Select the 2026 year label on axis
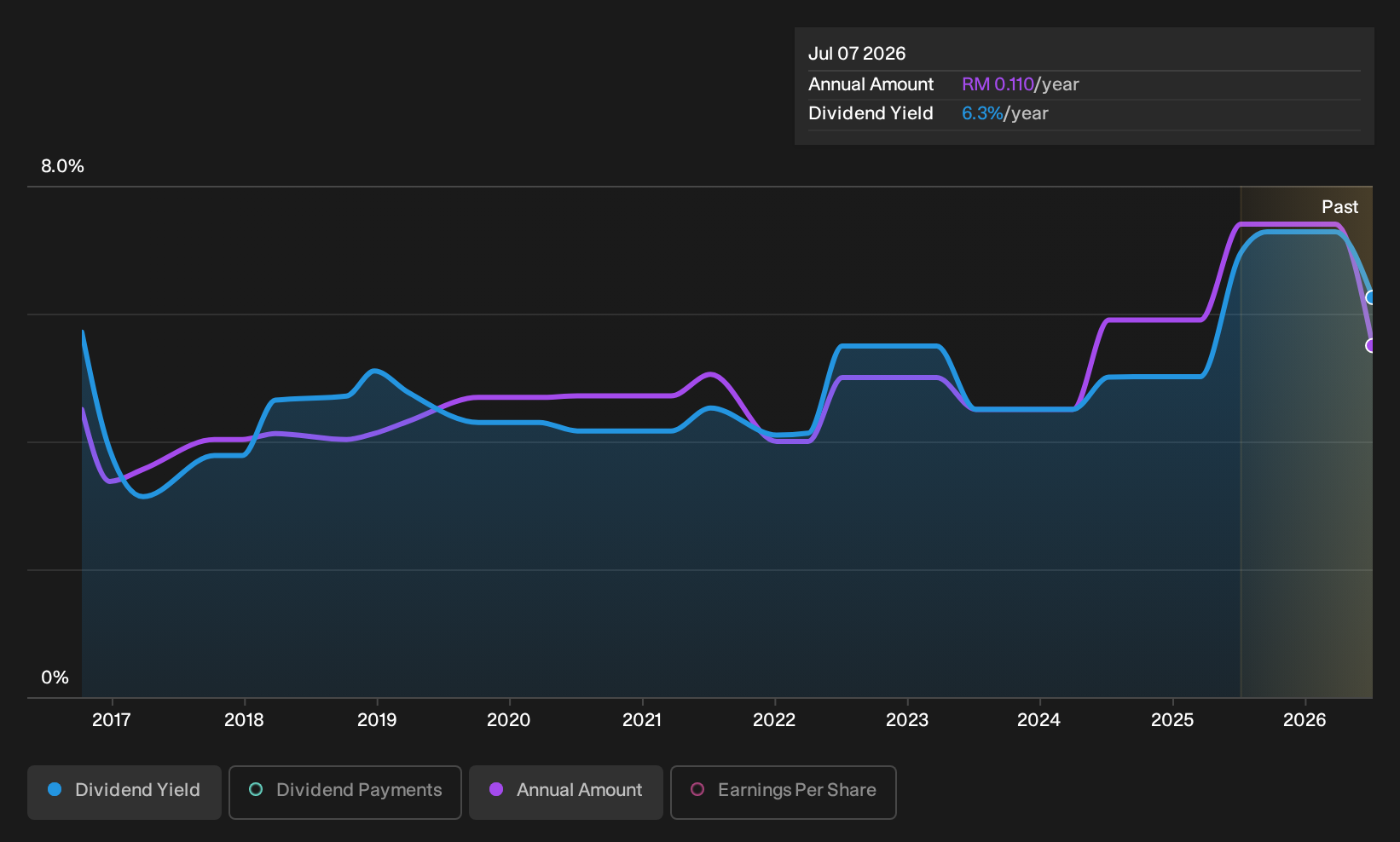 click(x=1305, y=720)
